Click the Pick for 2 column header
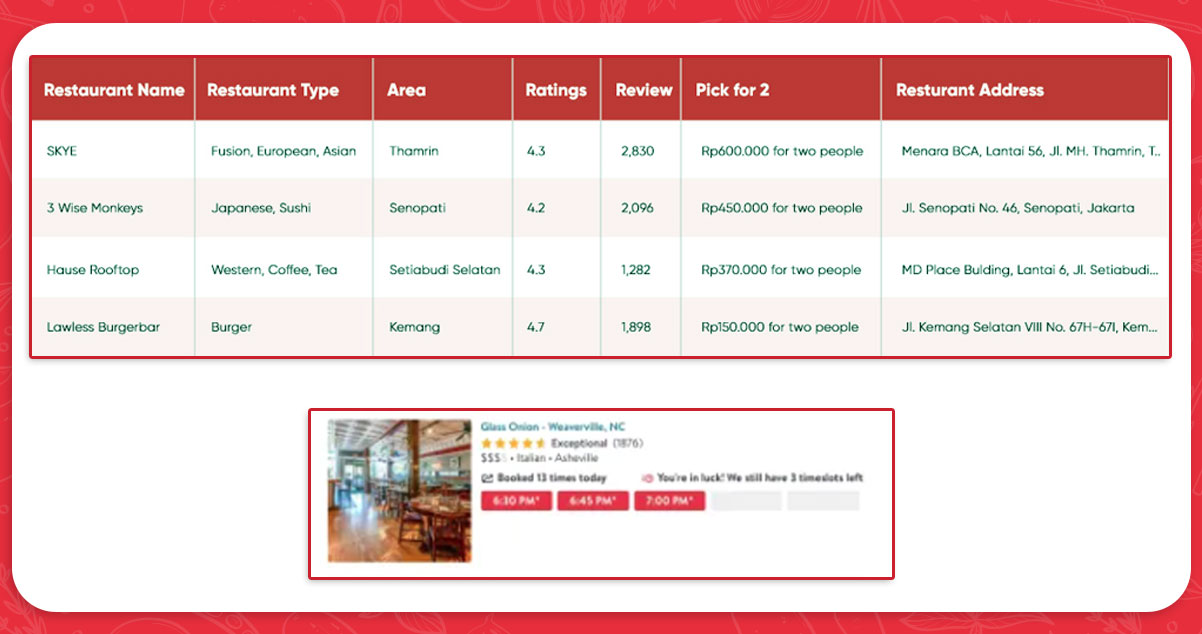Image resolution: width=1202 pixels, height=634 pixels. pyautogui.click(x=733, y=90)
